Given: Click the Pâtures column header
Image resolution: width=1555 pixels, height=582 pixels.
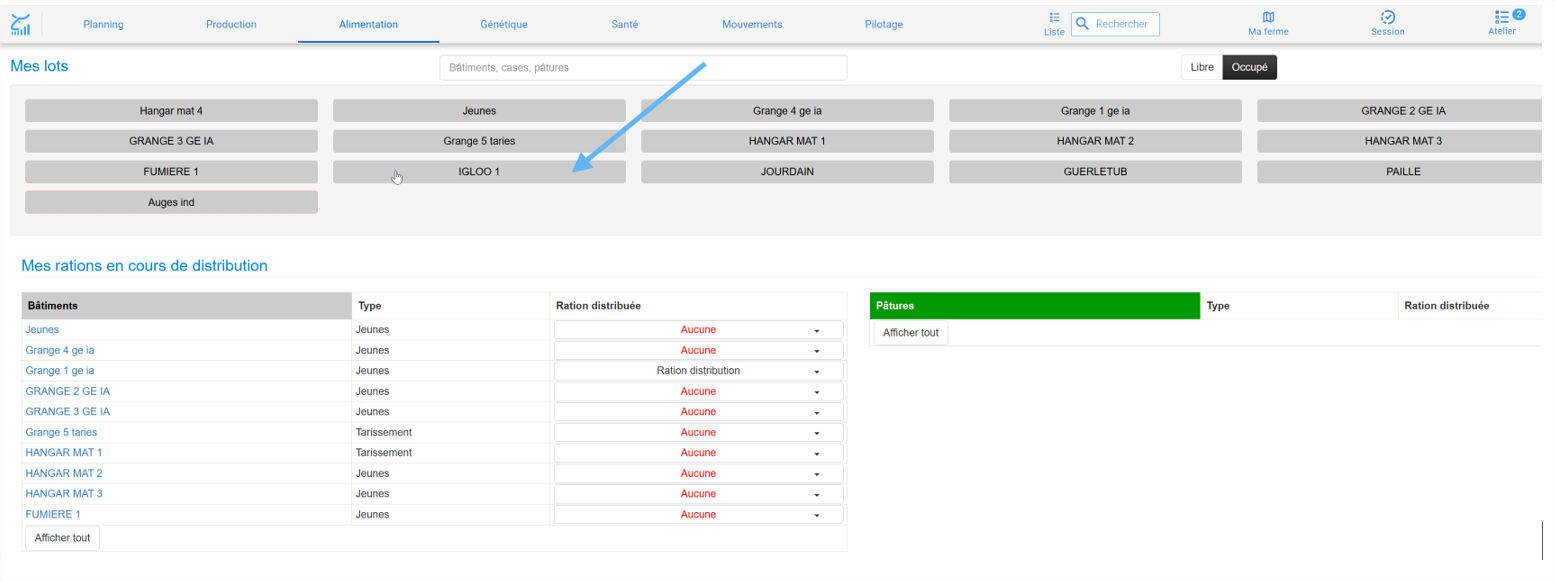Looking at the screenshot, I should pos(1035,306).
